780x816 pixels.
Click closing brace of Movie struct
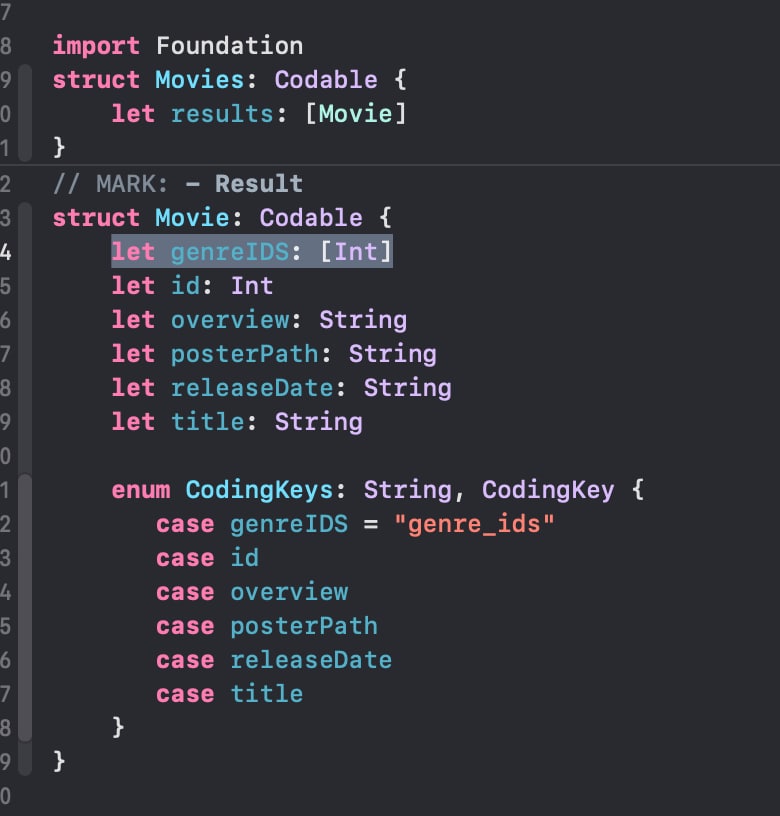point(59,761)
